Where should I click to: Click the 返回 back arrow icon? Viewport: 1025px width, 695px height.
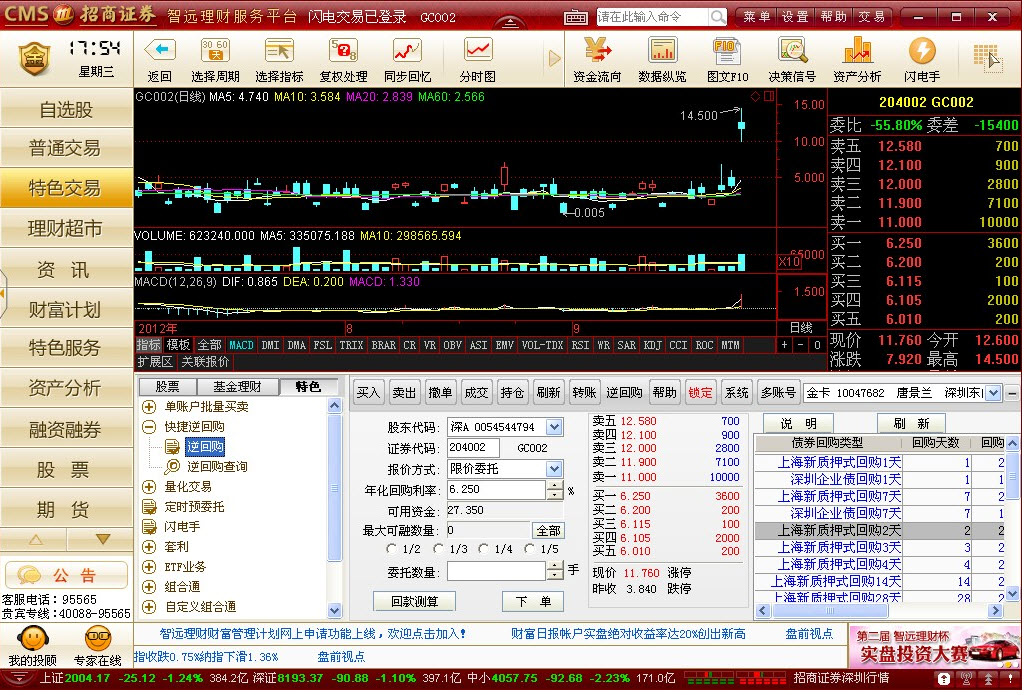click(x=159, y=55)
